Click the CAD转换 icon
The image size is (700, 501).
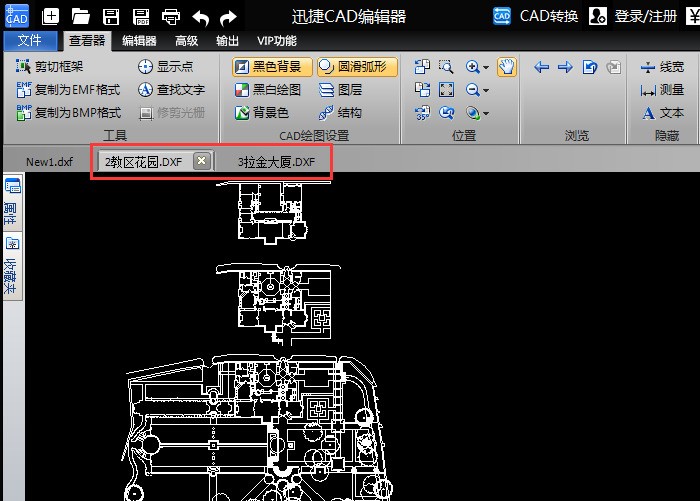(502, 16)
